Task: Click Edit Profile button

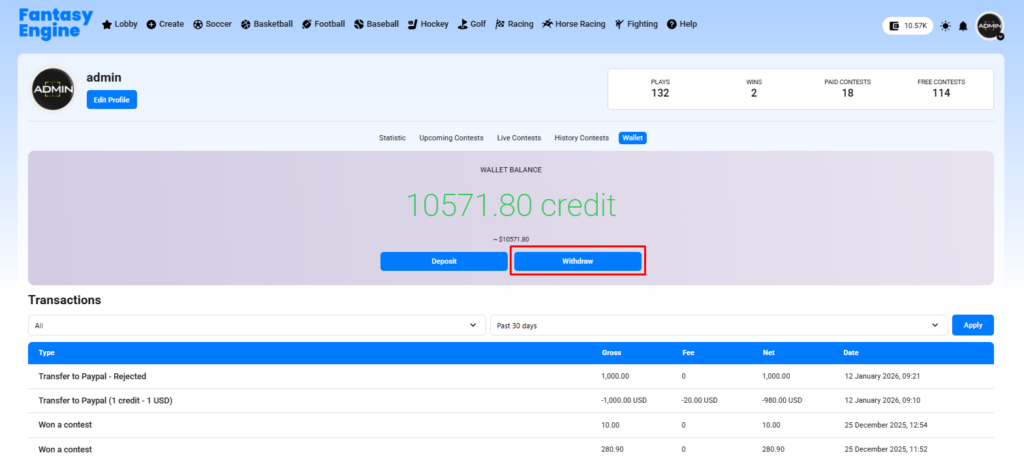Action: (x=111, y=100)
